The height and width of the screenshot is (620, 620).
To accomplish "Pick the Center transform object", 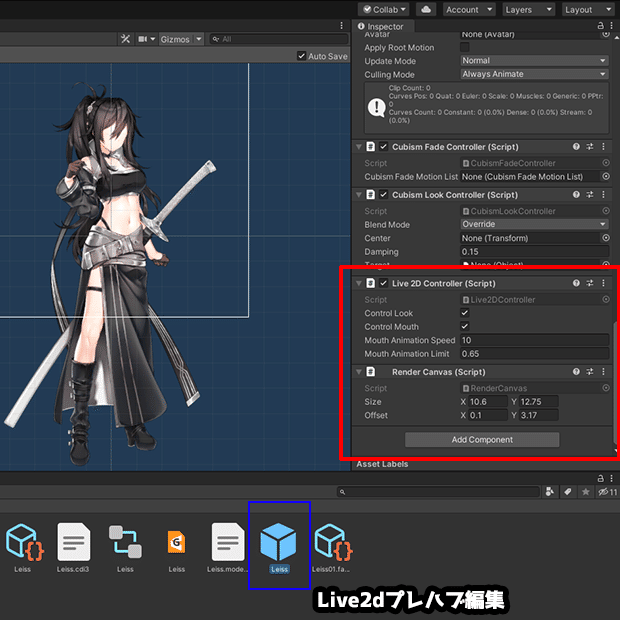I will click(x=606, y=238).
